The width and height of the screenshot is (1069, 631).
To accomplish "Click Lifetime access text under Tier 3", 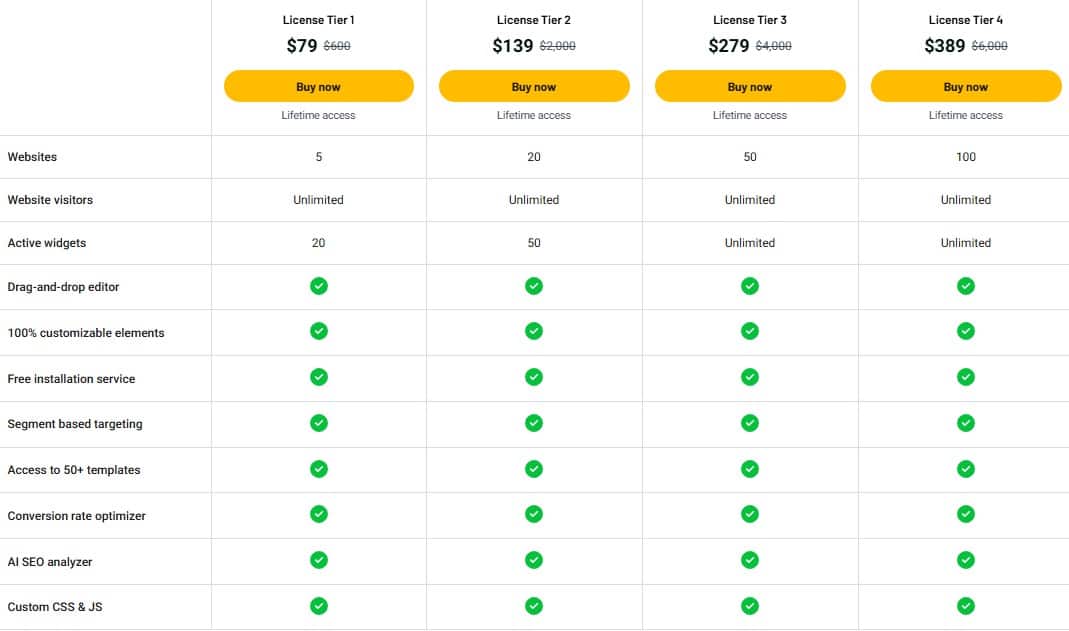I will click(750, 116).
